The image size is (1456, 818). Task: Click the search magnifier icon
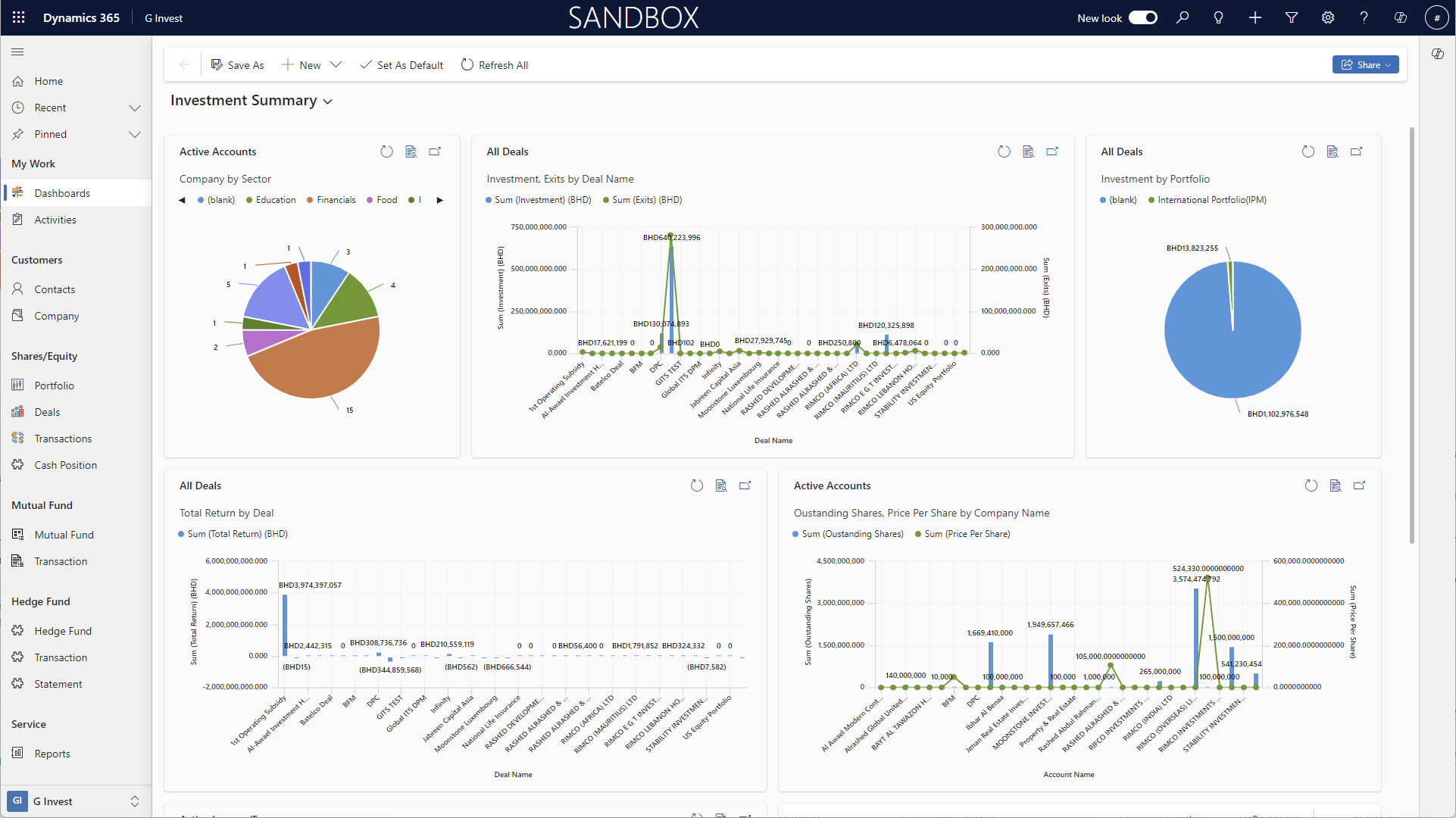(x=1183, y=17)
